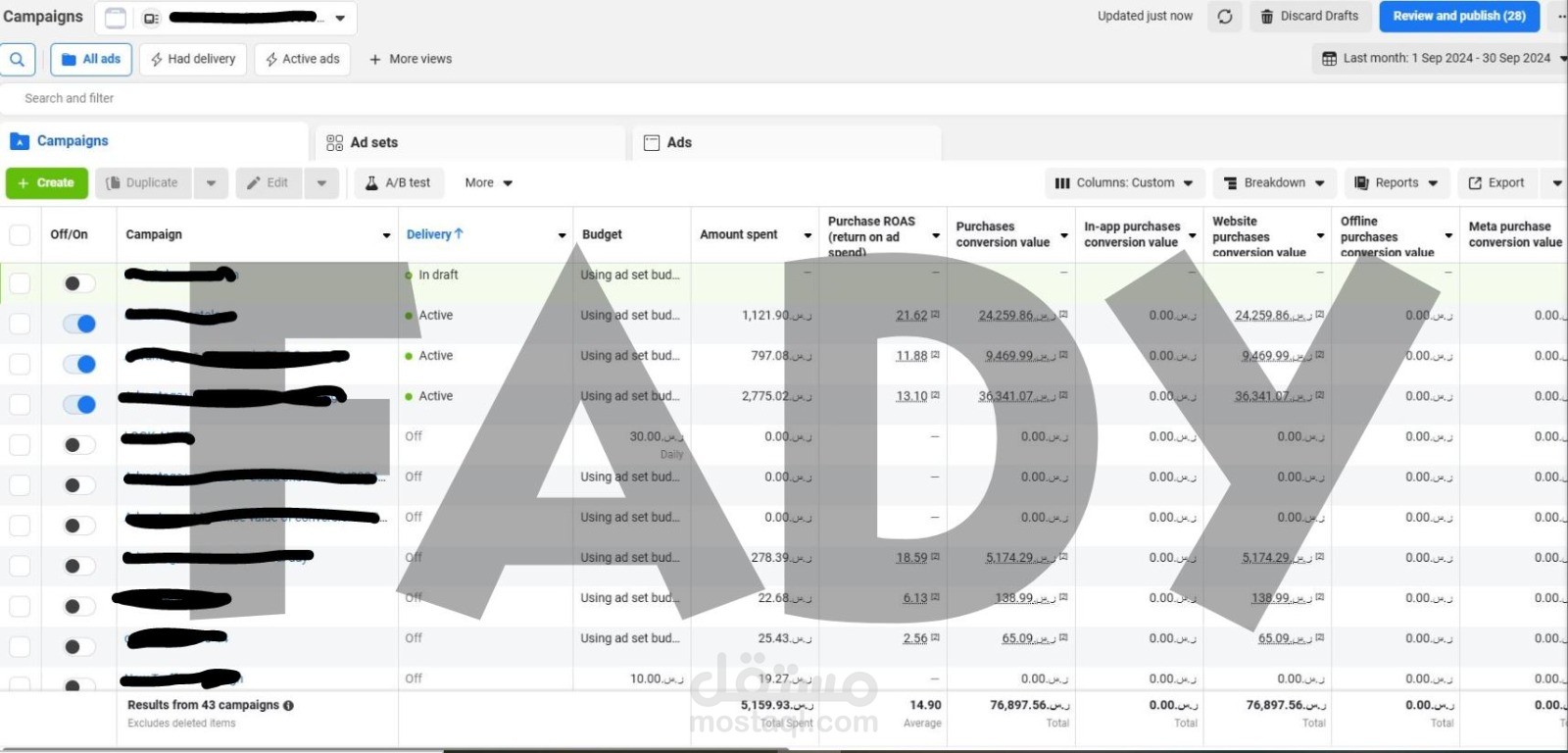Click Offline purchases conversion value header
This screenshot has width=1568, height=753.
pyautogui.click(x=1387, y=236)
